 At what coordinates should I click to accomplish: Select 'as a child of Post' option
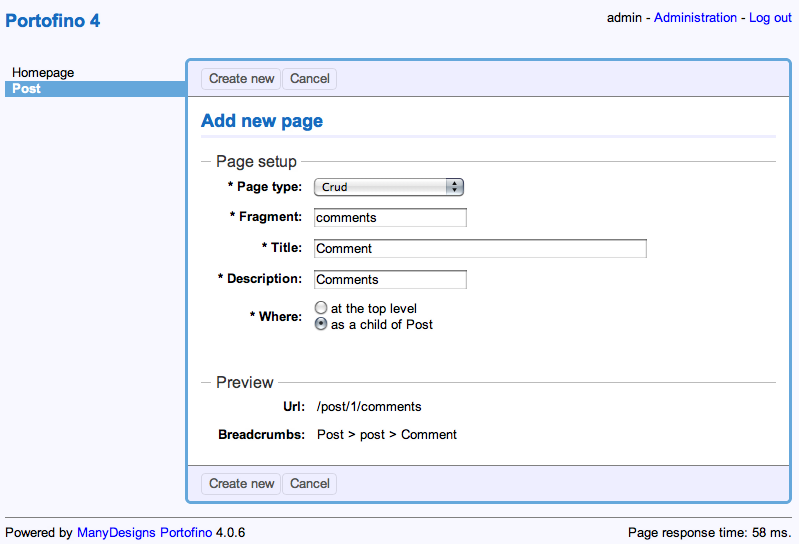(x=321, y=324)
